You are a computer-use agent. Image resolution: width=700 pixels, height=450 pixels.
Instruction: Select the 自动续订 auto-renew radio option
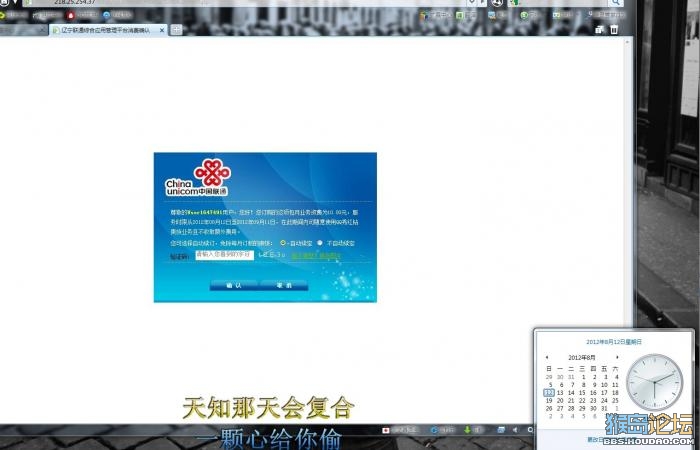(x=283, y=243)
